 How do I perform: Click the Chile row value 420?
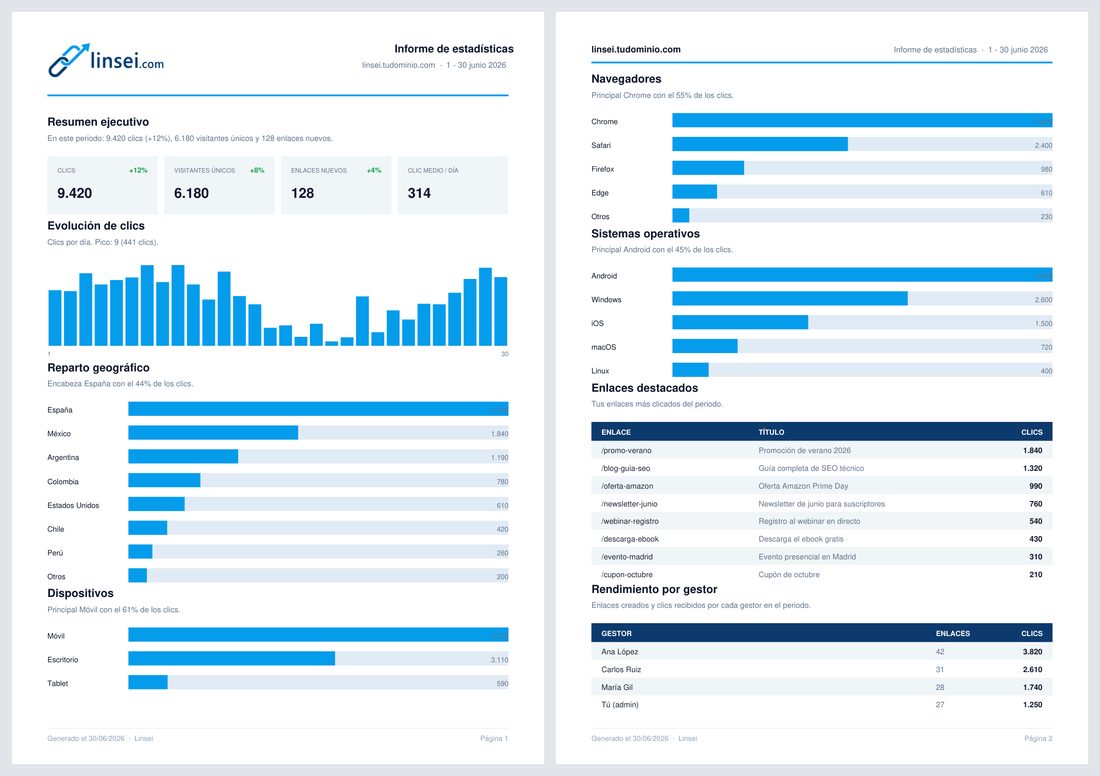[502, 530]
